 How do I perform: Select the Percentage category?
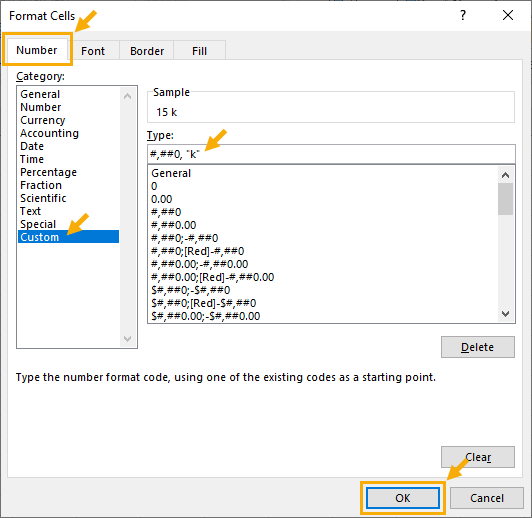(x=49, y=172)
